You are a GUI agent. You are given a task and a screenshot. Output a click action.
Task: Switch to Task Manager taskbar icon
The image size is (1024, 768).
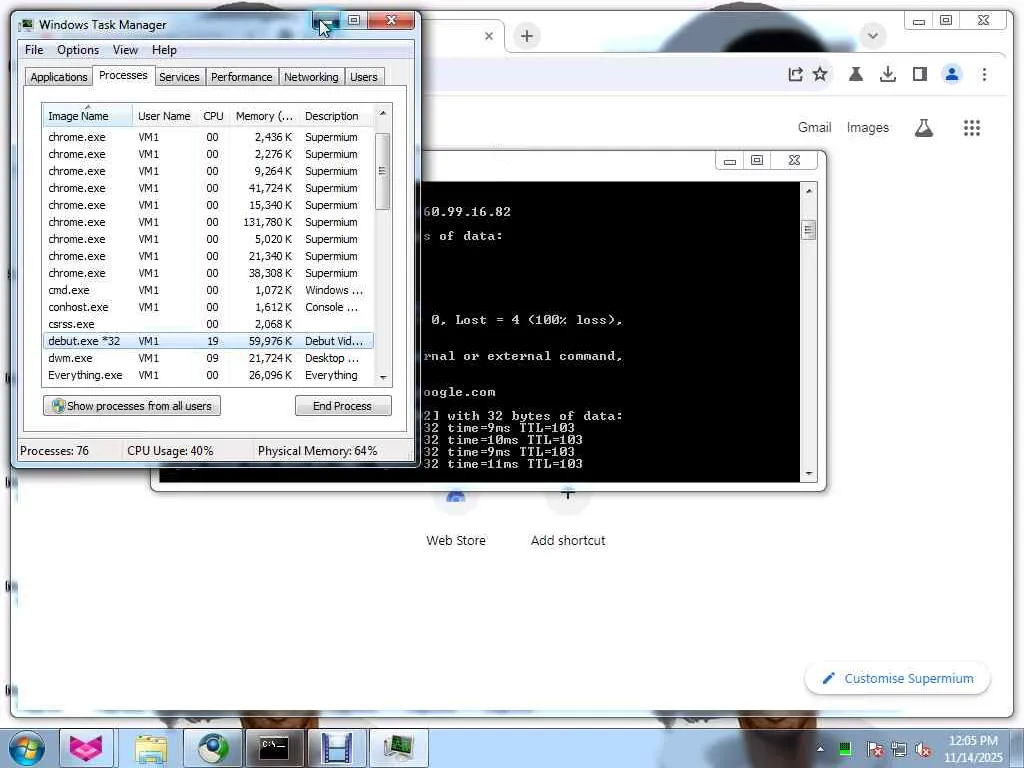tap(398, 748)
